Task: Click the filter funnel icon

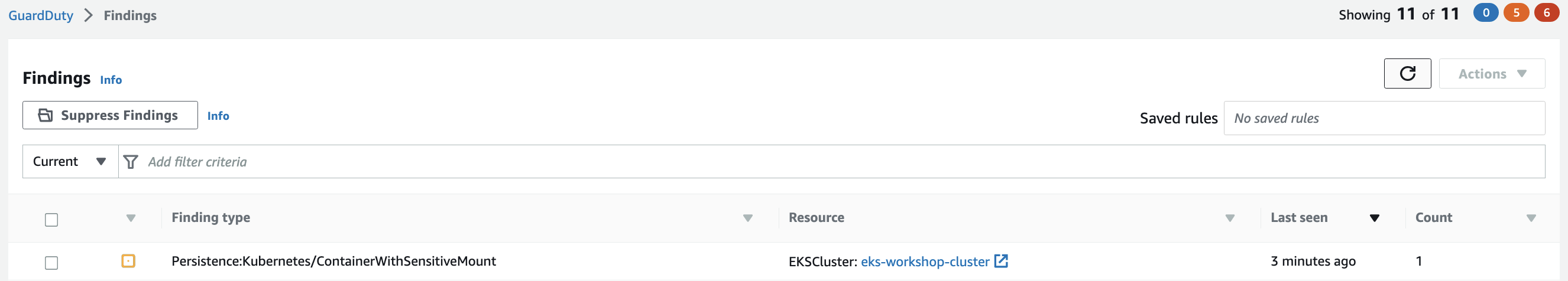Action: click(130, 162)
